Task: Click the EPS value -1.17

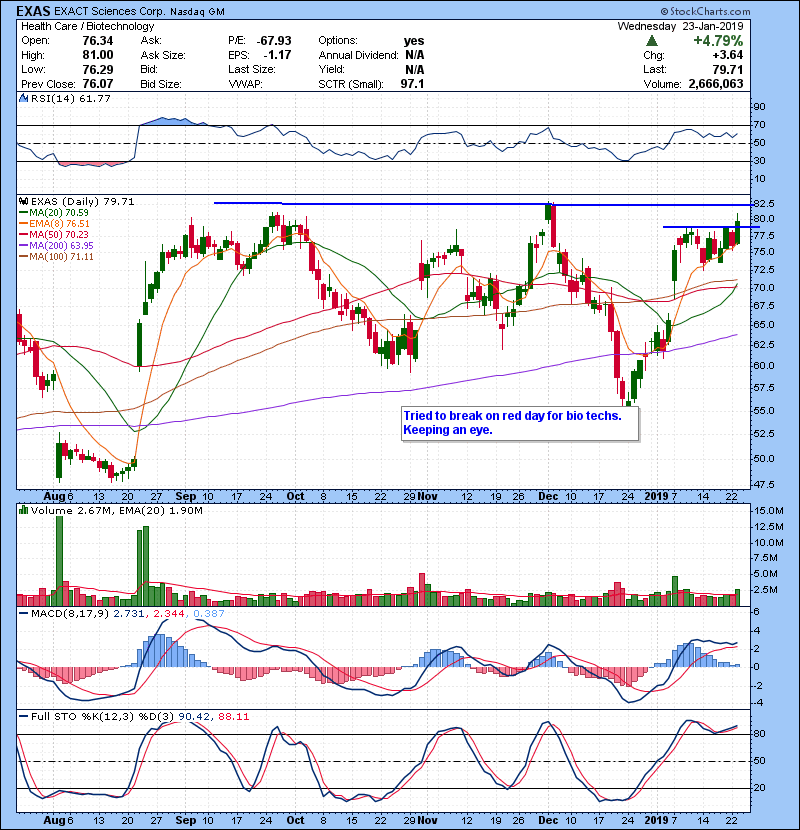Action: point(277,55)
